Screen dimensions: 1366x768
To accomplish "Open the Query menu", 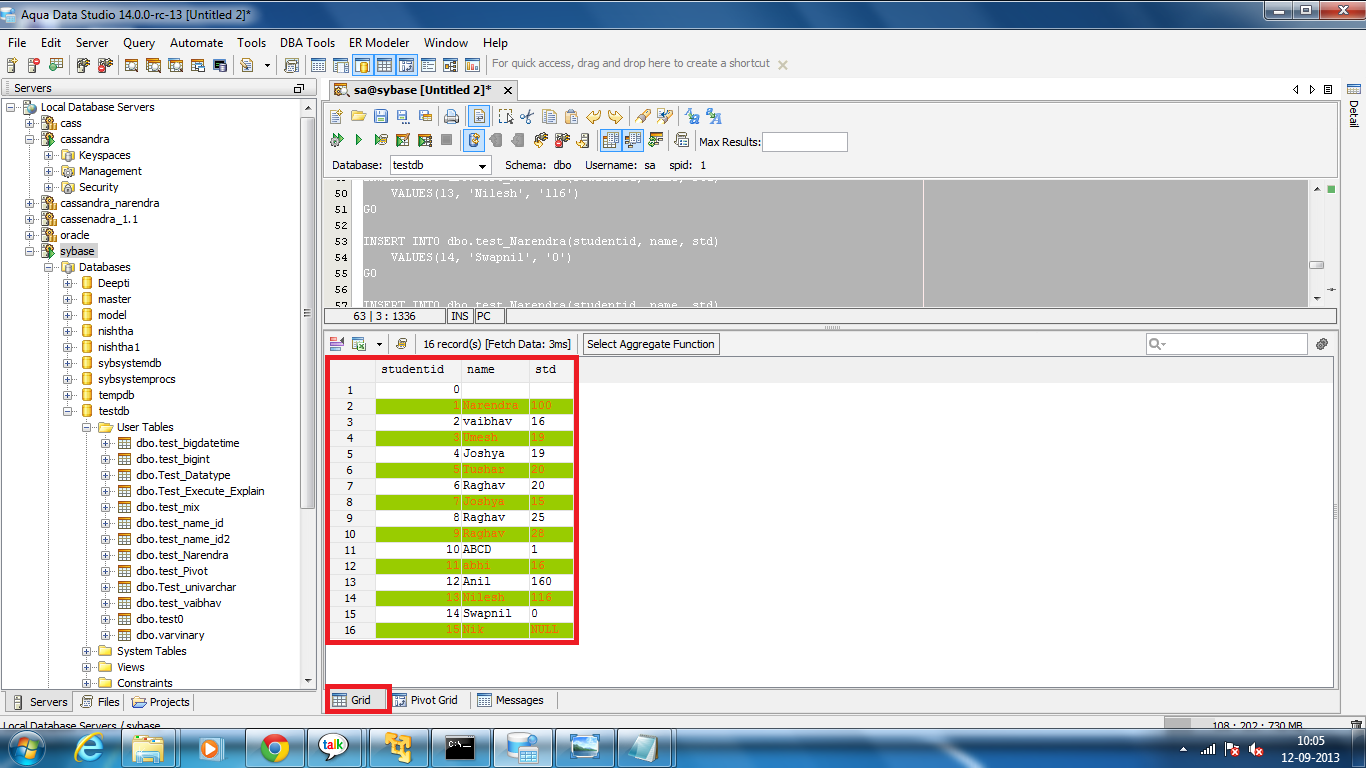I will (x=139, y=43).
